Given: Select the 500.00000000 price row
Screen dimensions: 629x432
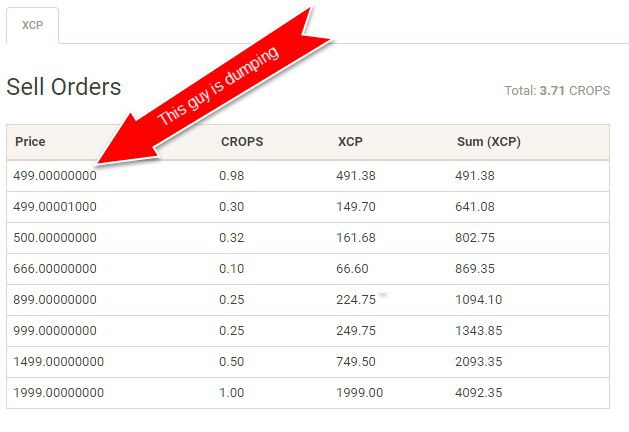Looking at the screenshot, I should [x=308, y=238].
